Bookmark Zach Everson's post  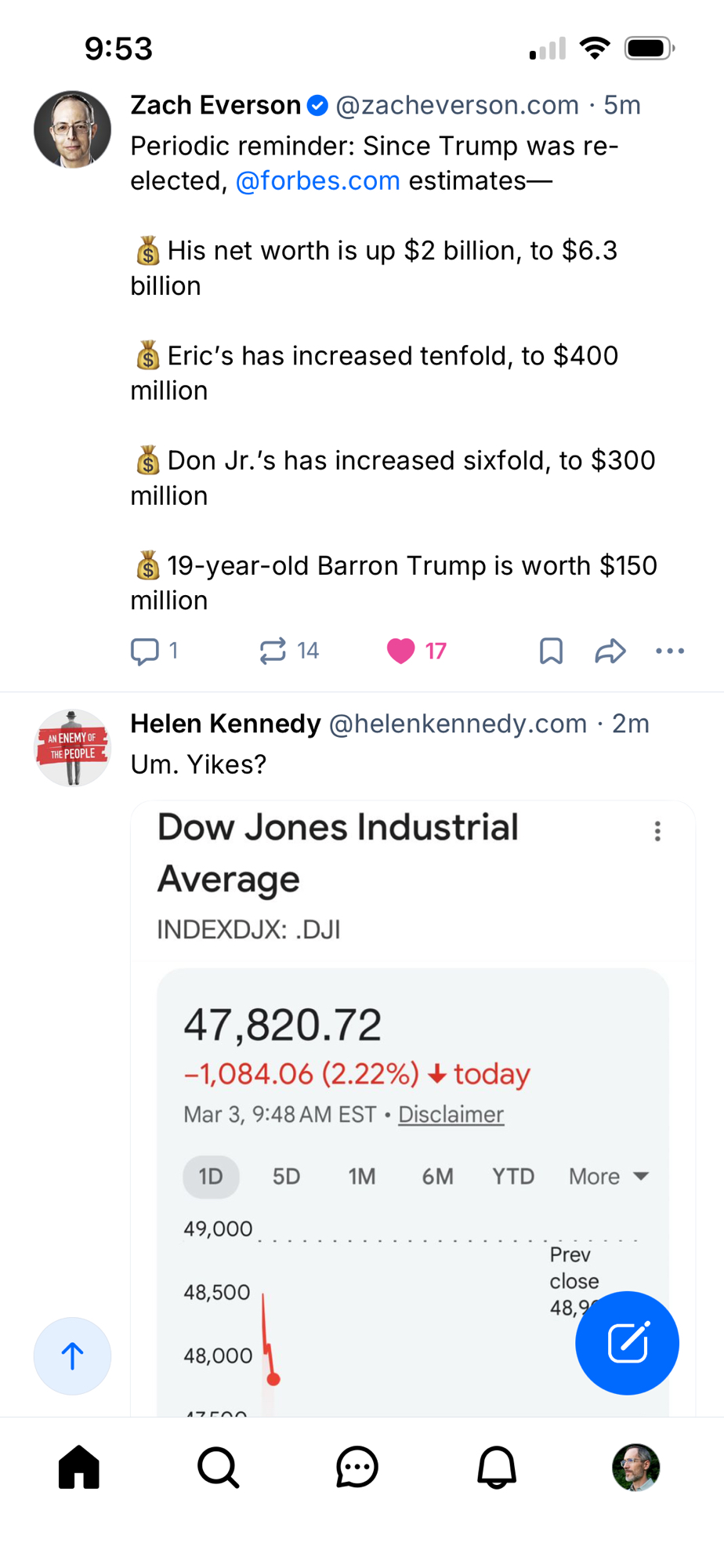551,651
